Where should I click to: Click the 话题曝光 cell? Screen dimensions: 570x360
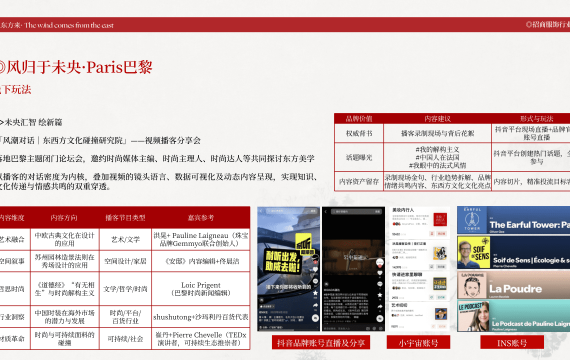coord(359,157)
